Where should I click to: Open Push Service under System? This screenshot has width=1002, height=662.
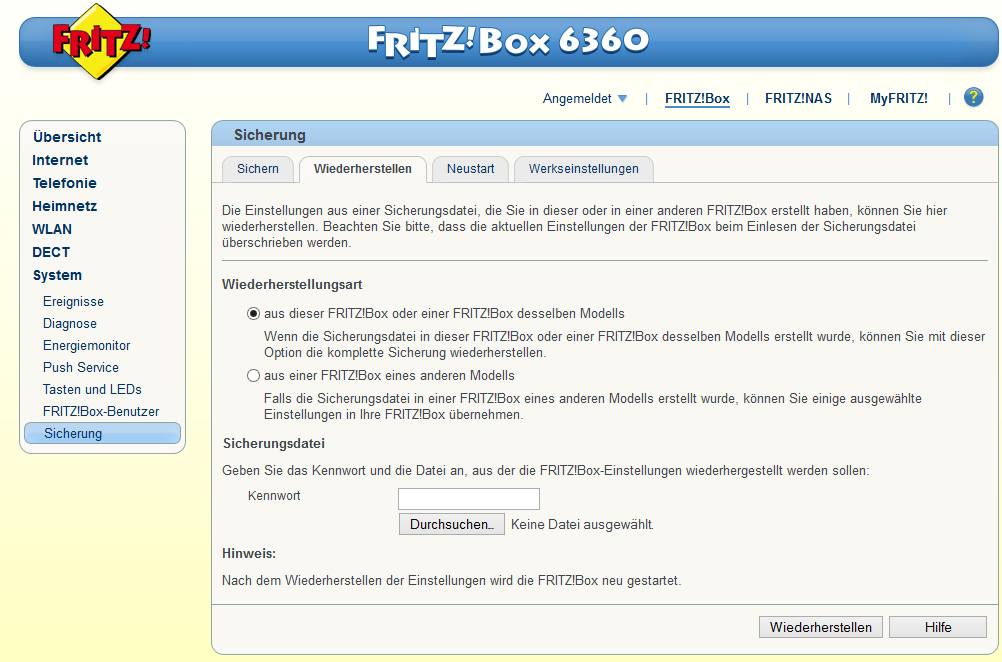pyautogui.click(x=81, y=367)
